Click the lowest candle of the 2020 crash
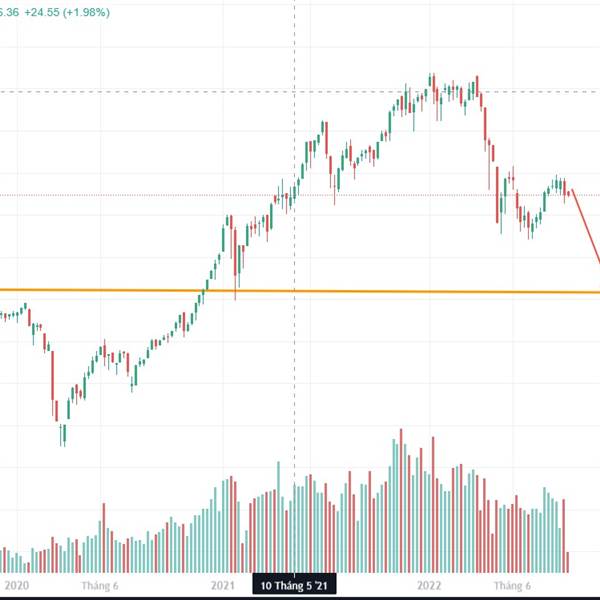This screenshot has width=600, height=600. coord(63,434)
